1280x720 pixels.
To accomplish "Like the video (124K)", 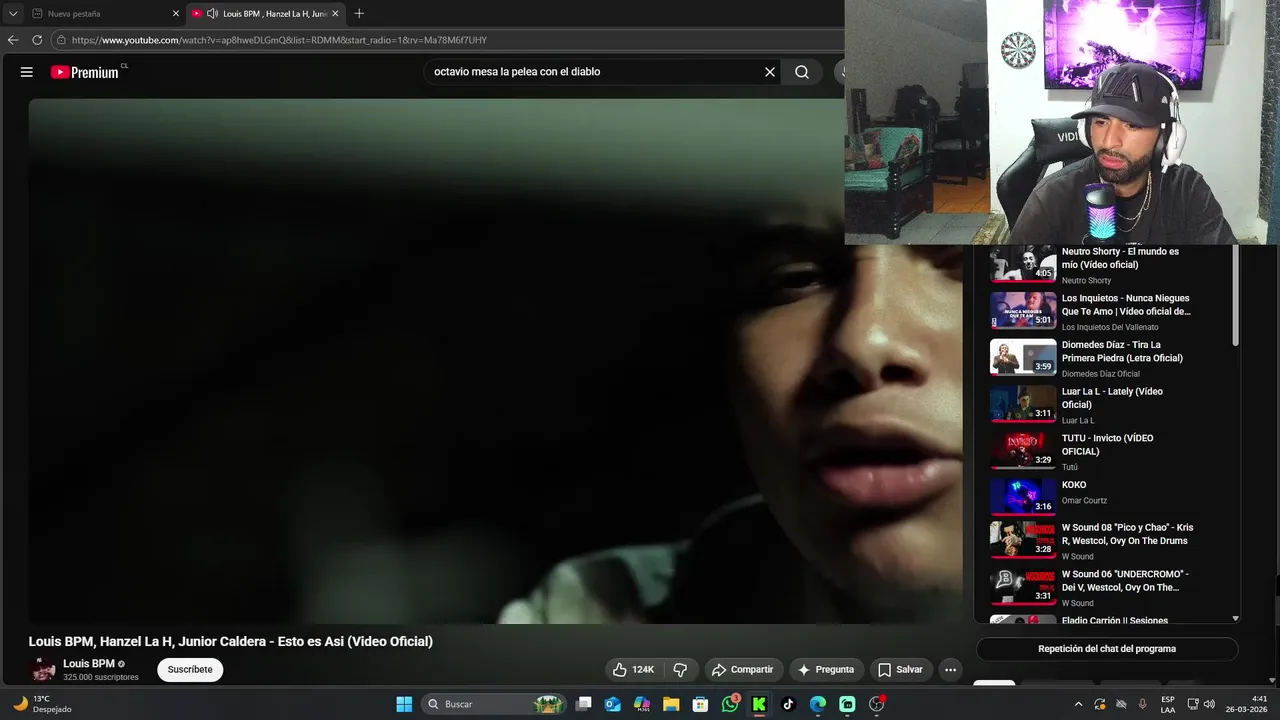I will (632, 669).
